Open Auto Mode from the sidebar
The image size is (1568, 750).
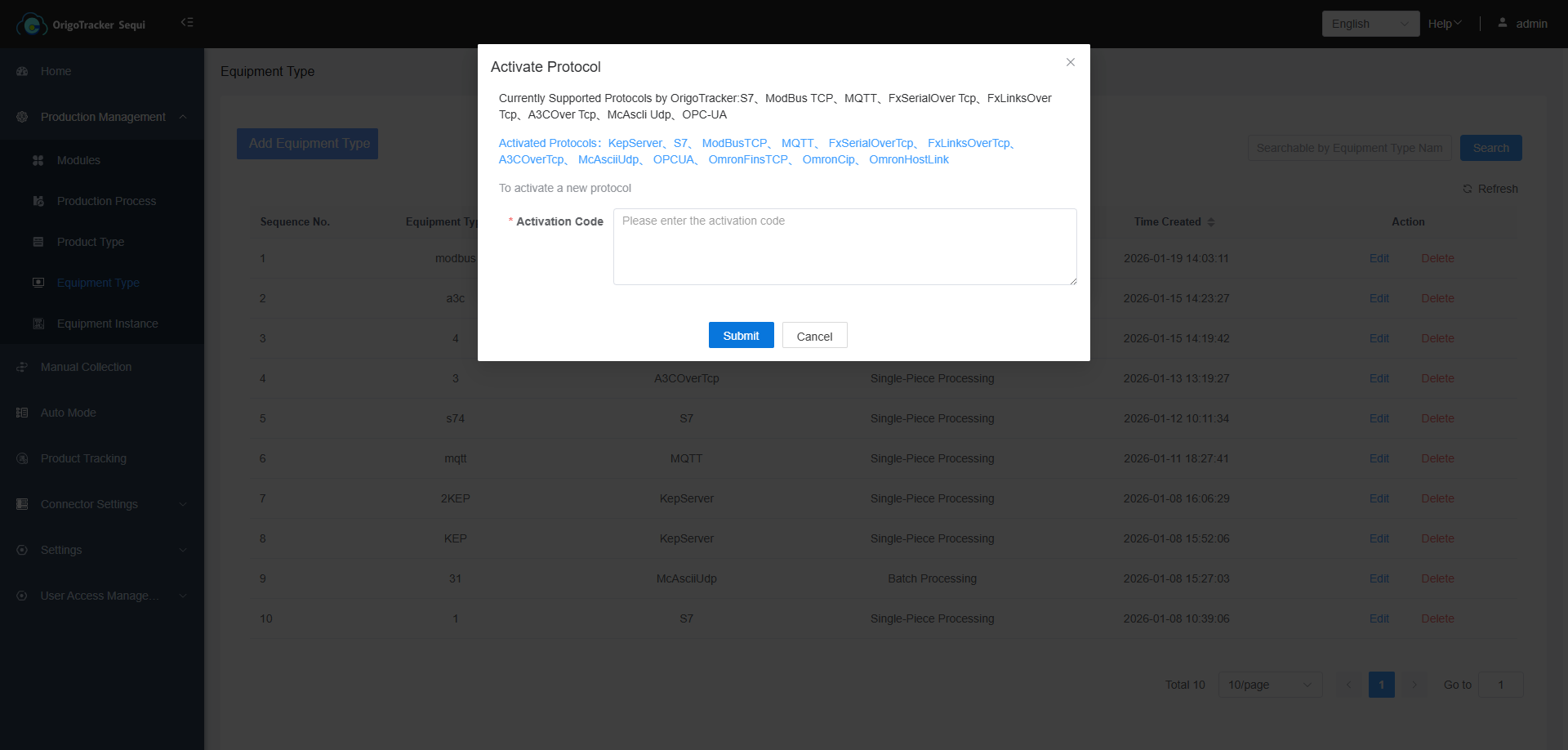tap(68, 413)
